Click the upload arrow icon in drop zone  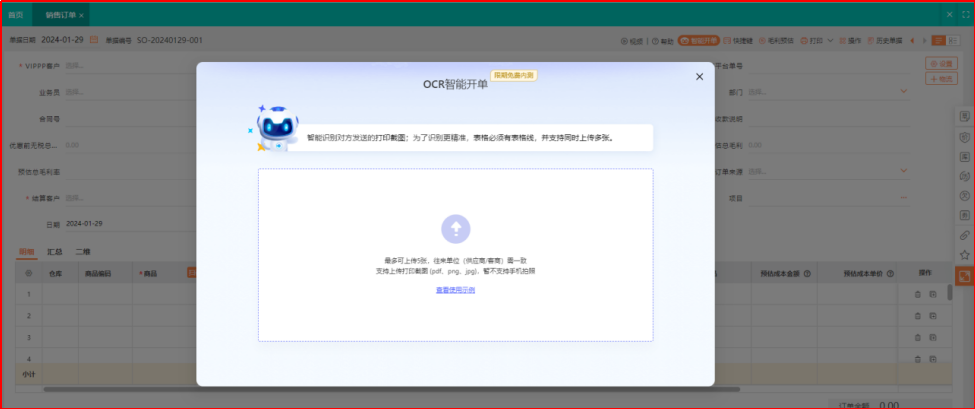click(x=455, y=229)
